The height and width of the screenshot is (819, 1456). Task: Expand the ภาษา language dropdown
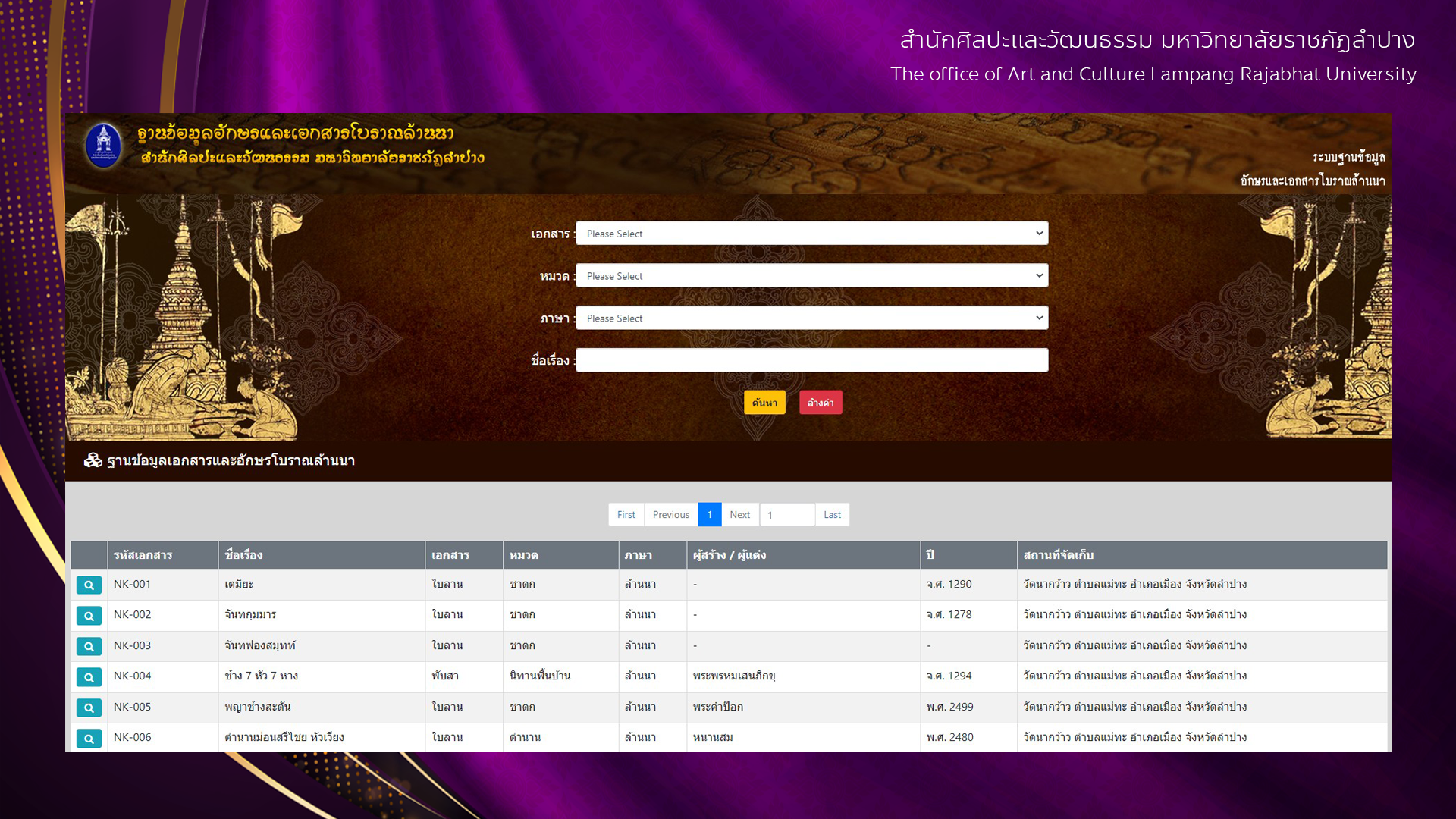[x=811, y=318]
